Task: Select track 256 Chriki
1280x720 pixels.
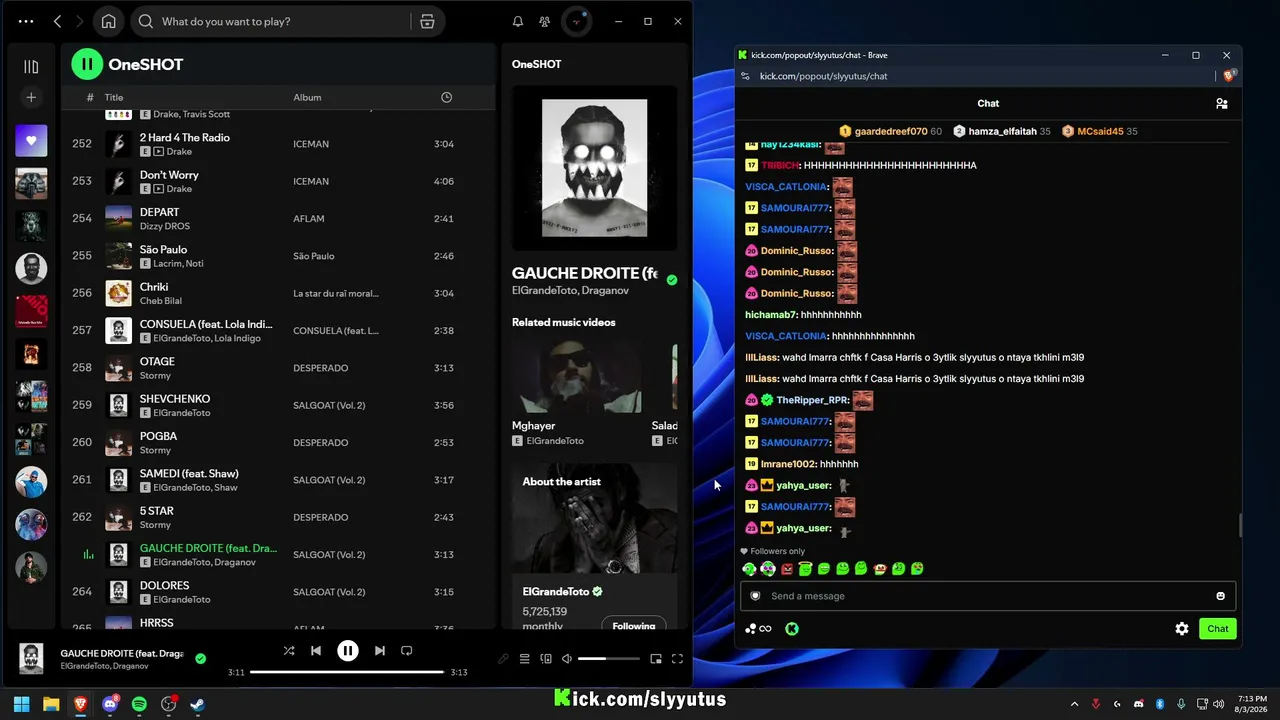Action: coord(278,293)
